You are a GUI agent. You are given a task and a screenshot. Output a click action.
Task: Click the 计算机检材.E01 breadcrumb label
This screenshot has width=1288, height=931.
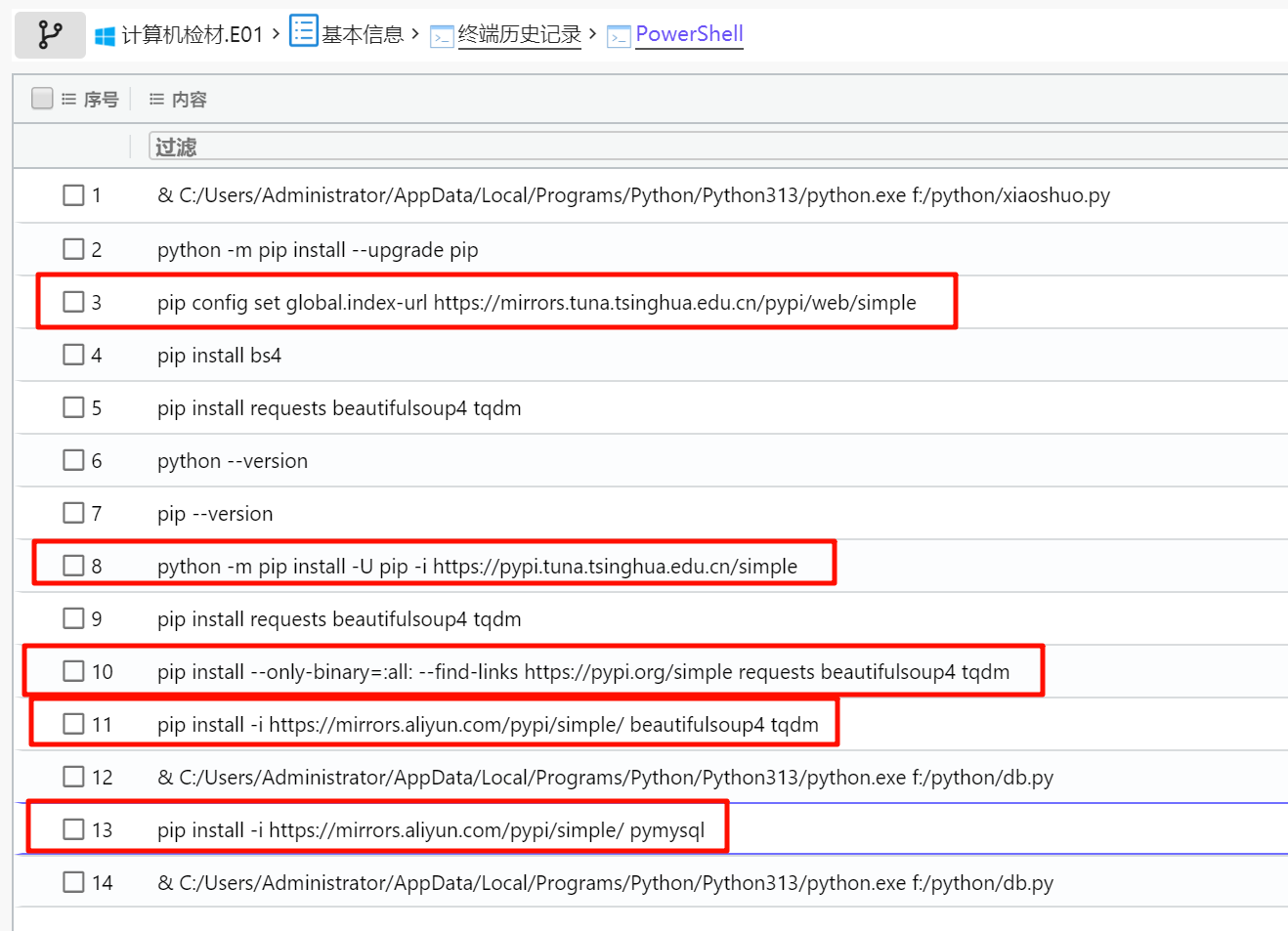click(x=193, y=35)
